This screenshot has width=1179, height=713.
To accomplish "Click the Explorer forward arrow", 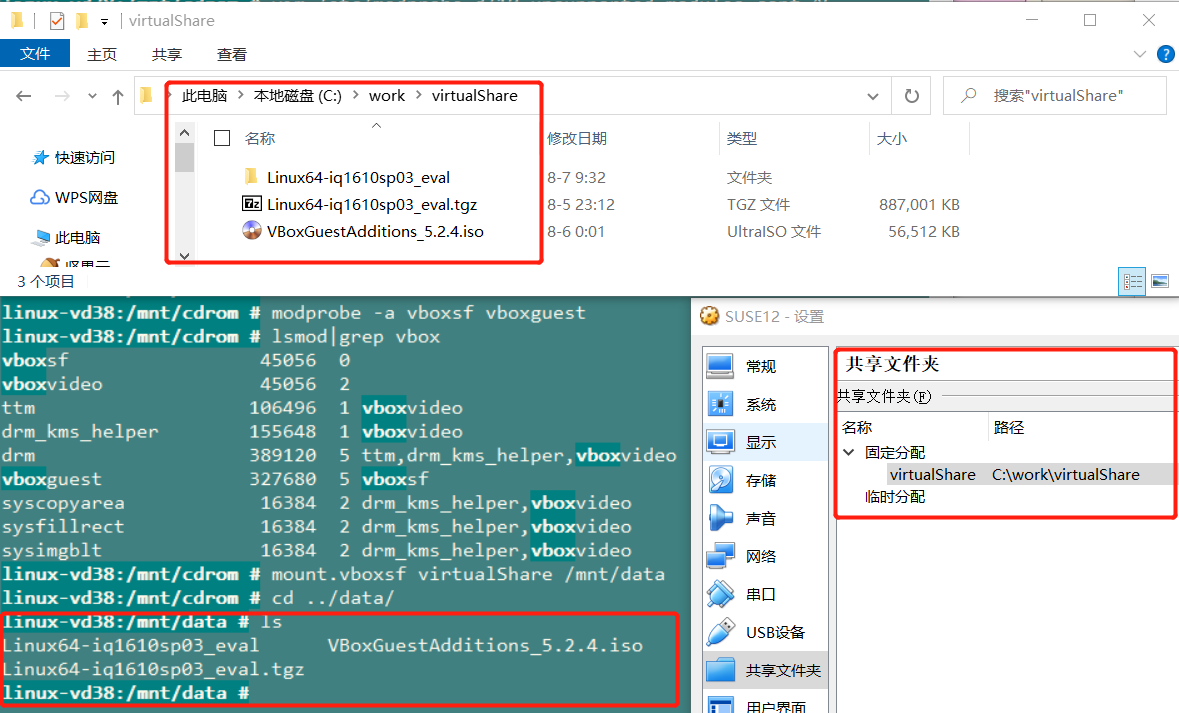I will click(x=62, y=96).
